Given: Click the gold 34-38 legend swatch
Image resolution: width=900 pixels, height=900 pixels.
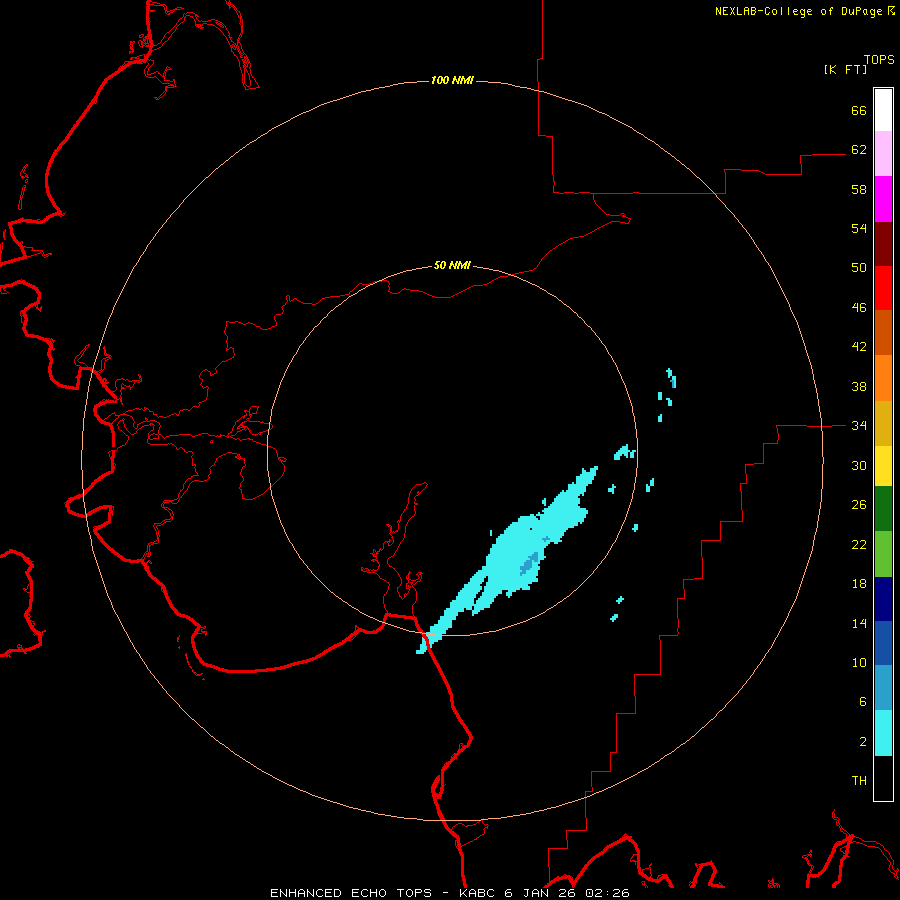Looking at the screenshot, I should pyautogui.click(x=883, y=423).
